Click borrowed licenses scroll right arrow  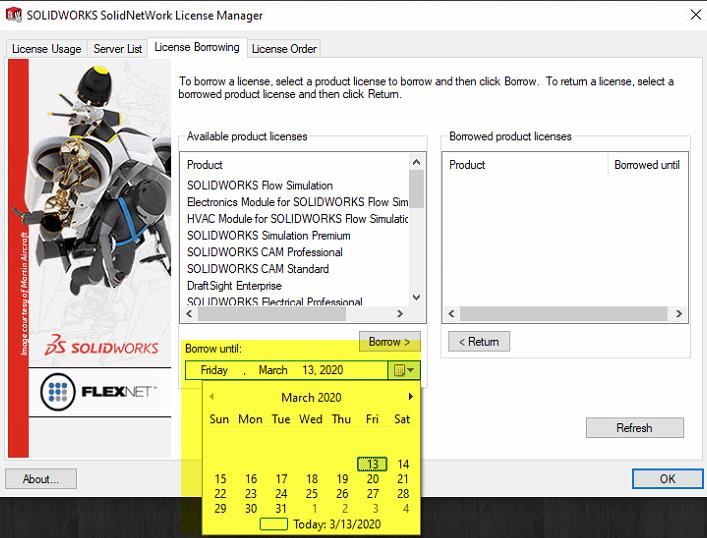(679, 313)
